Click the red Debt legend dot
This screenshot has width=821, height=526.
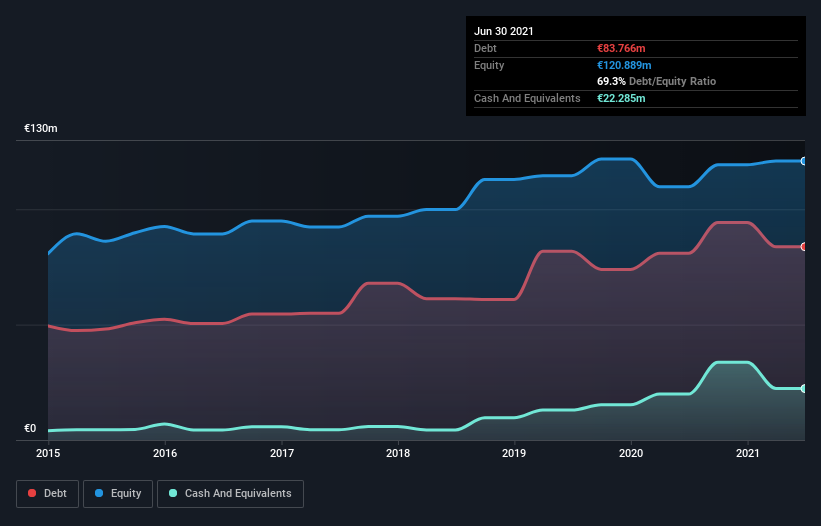click(x=32, y=493)
